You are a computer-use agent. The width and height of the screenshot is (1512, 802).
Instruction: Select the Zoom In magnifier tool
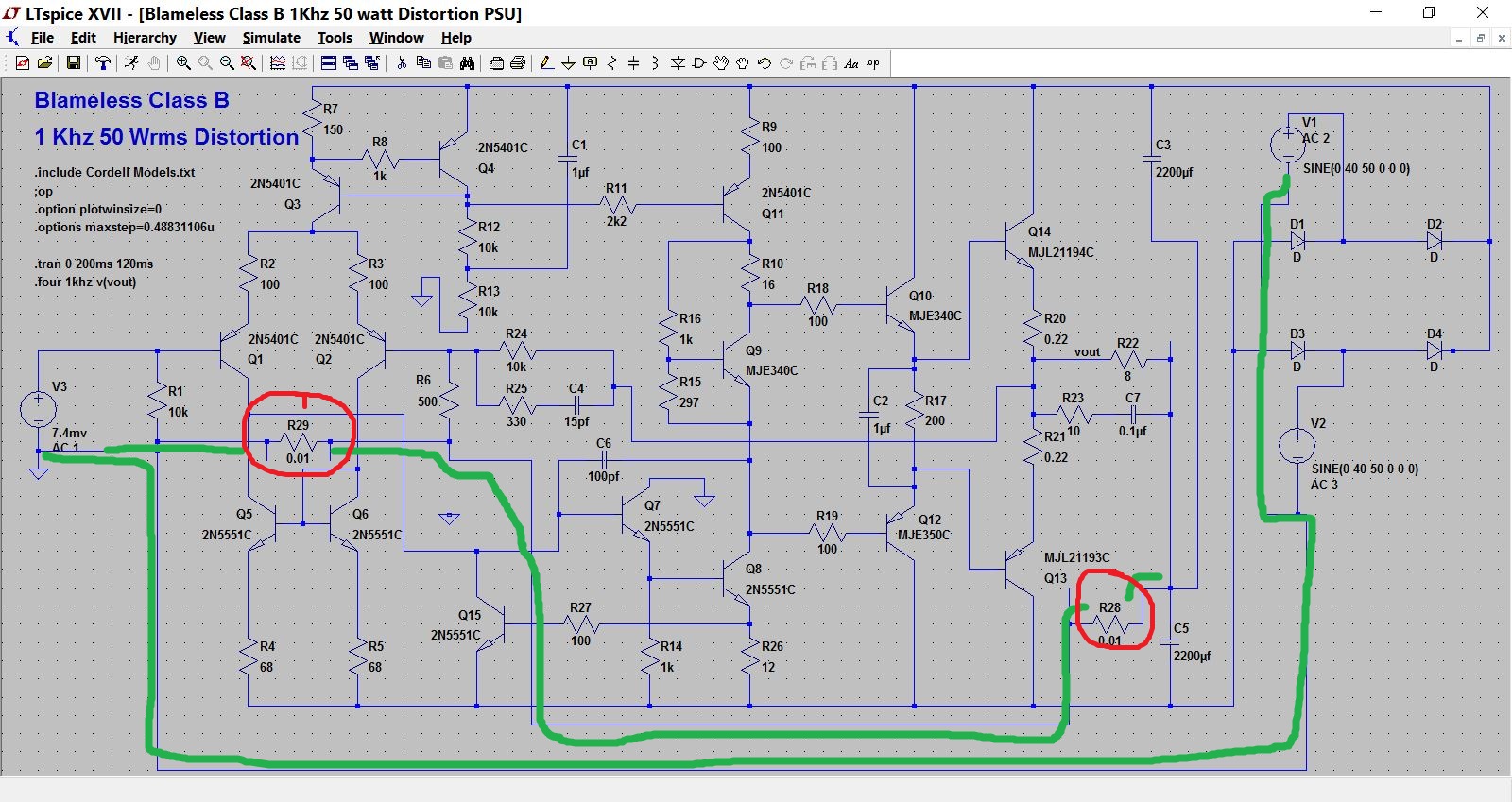(183, 63)
